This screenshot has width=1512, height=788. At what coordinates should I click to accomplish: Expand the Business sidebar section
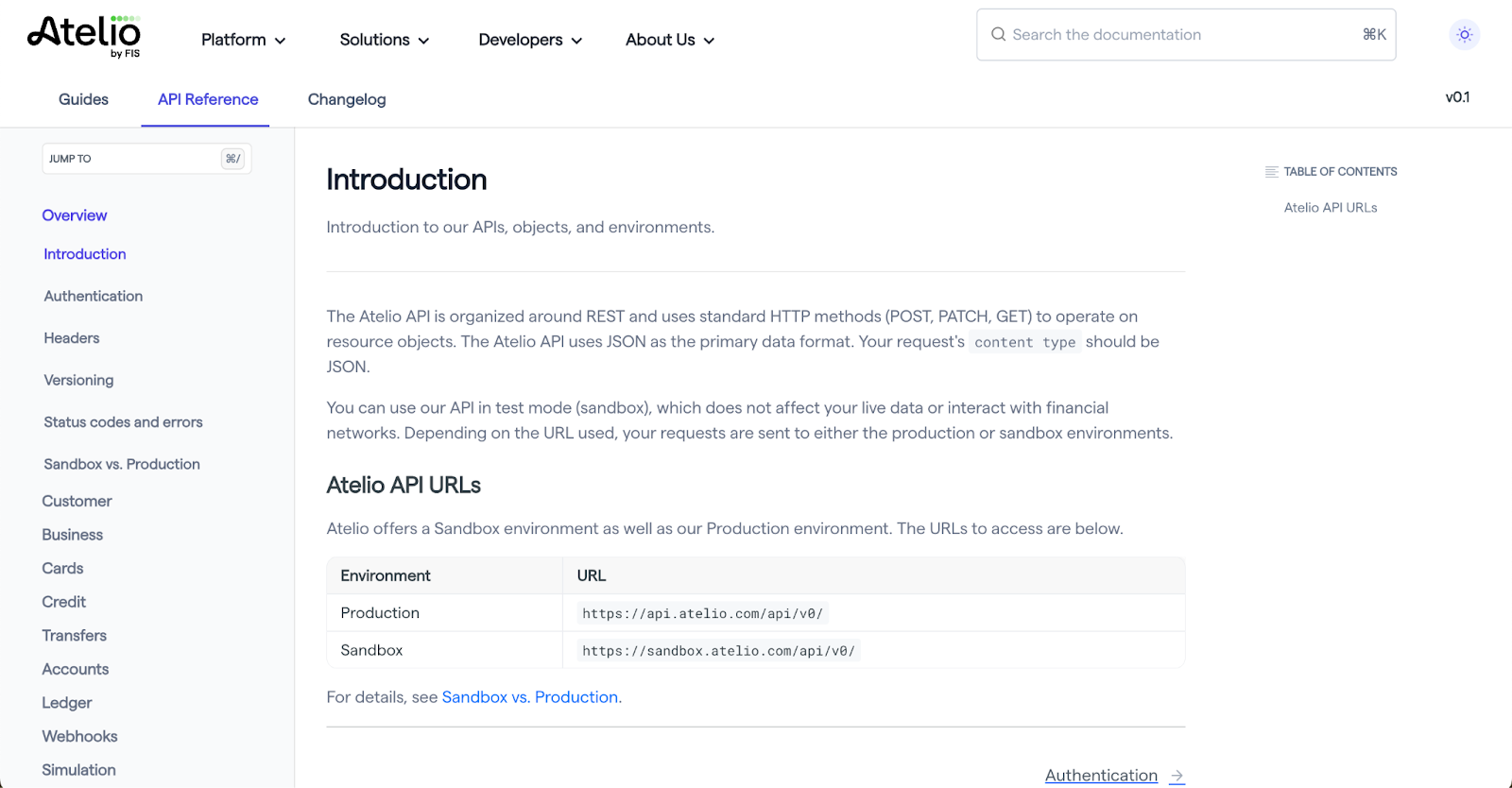pyautogui.click(x=73, y=535)
